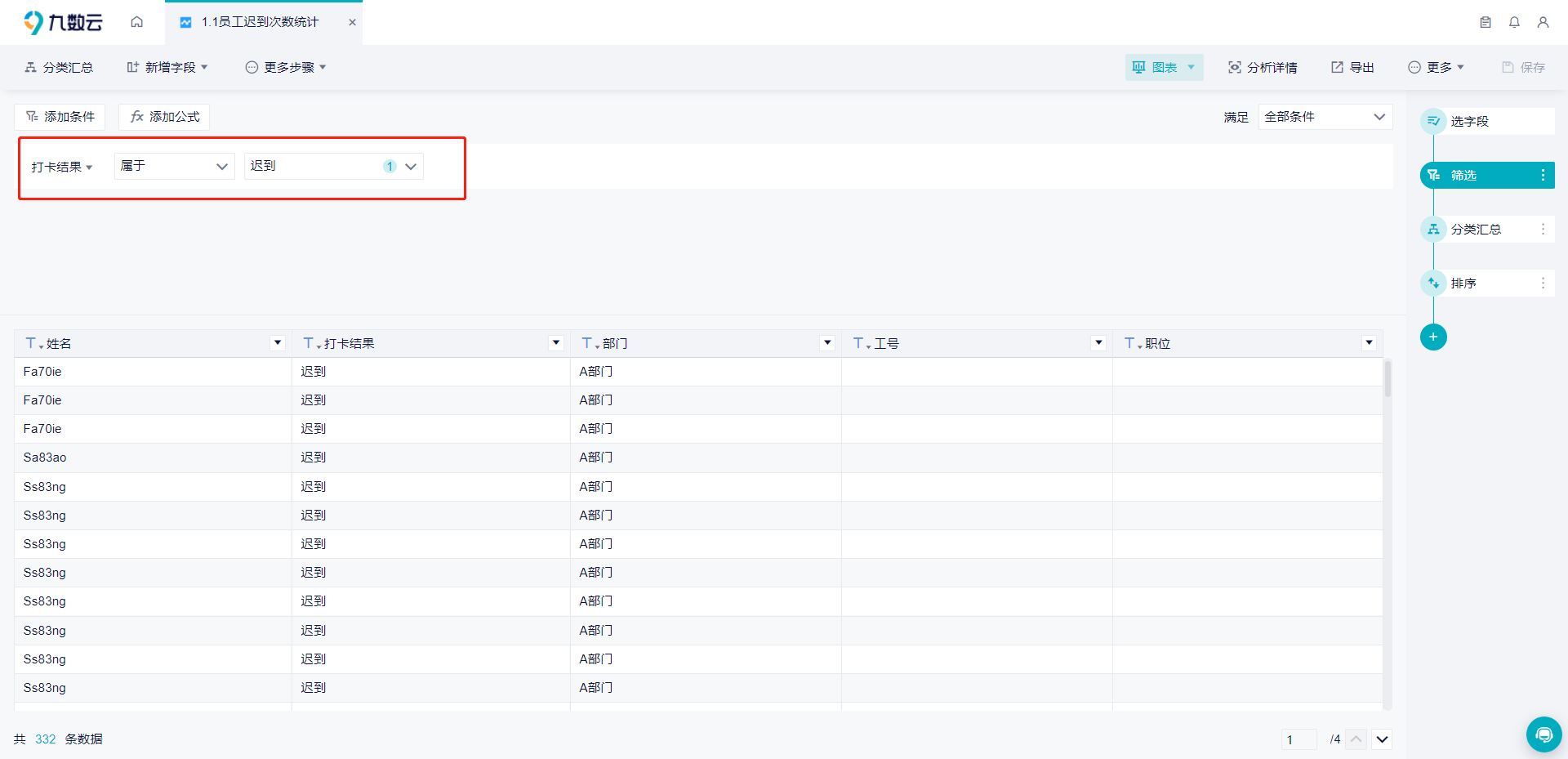Viewport: 1568px width, 759px height.
Task: Go to the home page icon
Action: [136, 22]
